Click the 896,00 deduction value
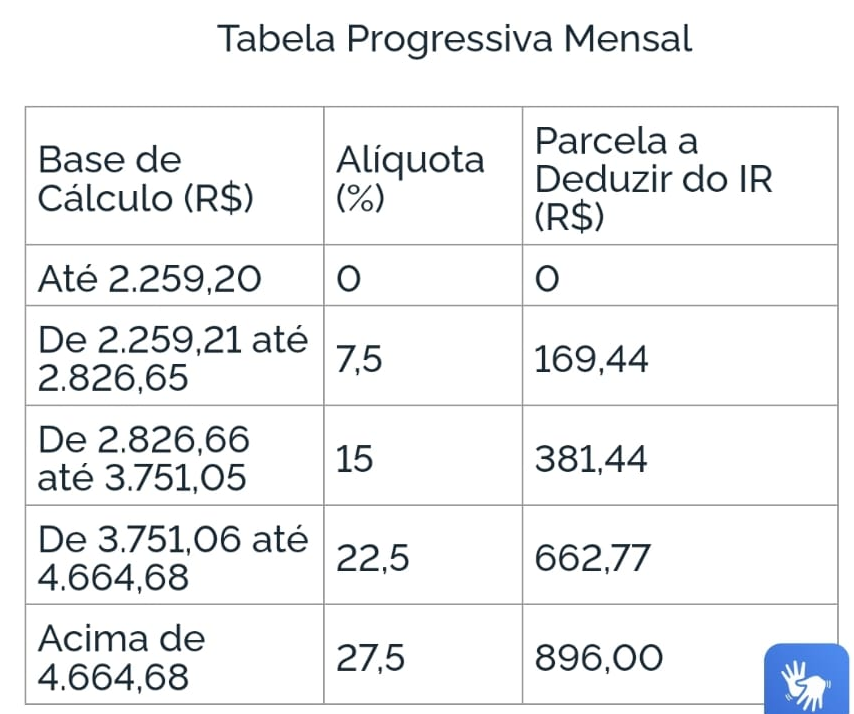The image size is (854, 714). 599,658
